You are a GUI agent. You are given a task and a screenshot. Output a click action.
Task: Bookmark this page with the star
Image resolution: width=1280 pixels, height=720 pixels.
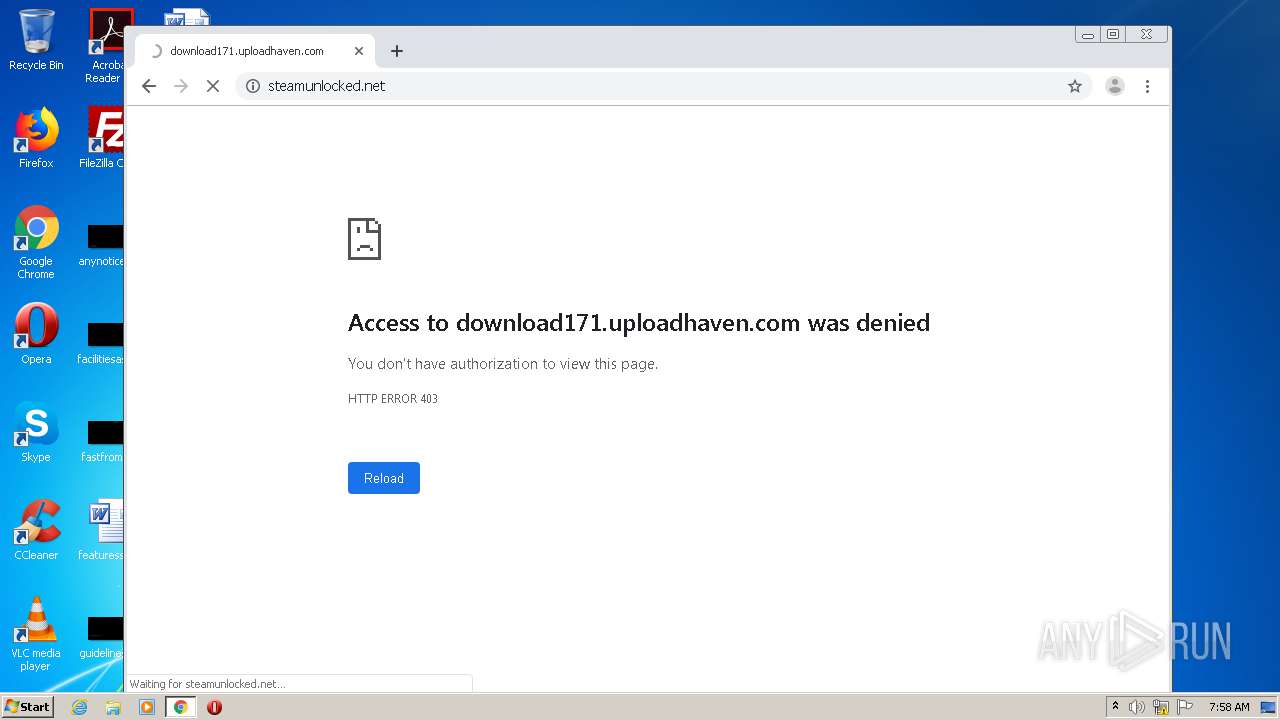pyautogui.click(x=1075, y=86)
